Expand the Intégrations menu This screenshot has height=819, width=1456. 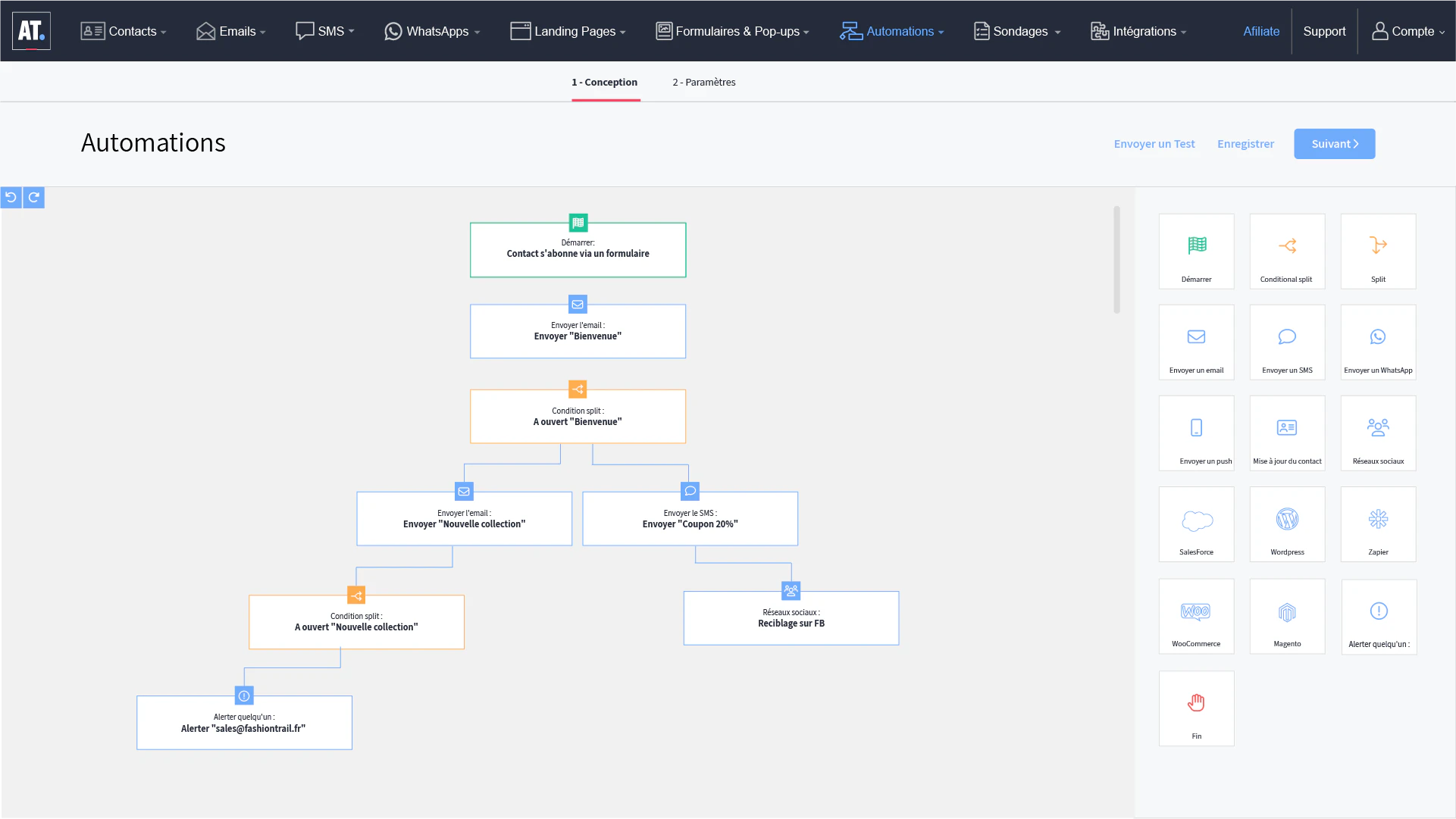1138,31
